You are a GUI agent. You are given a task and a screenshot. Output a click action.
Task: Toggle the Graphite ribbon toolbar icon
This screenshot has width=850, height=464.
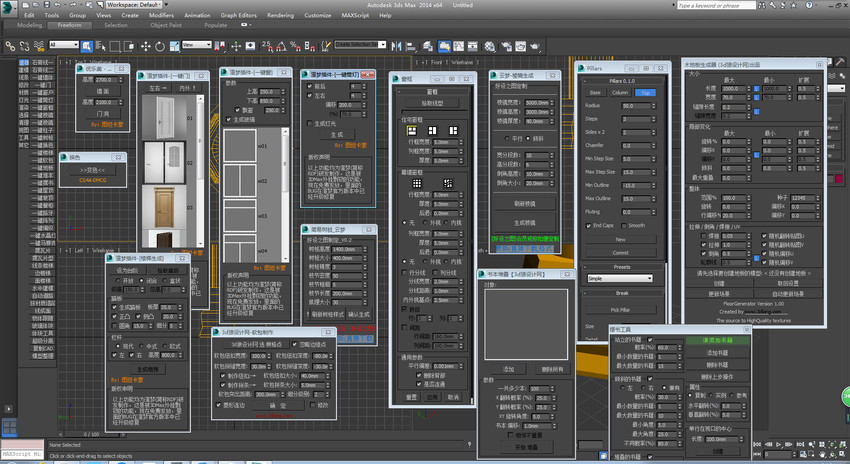445,46
